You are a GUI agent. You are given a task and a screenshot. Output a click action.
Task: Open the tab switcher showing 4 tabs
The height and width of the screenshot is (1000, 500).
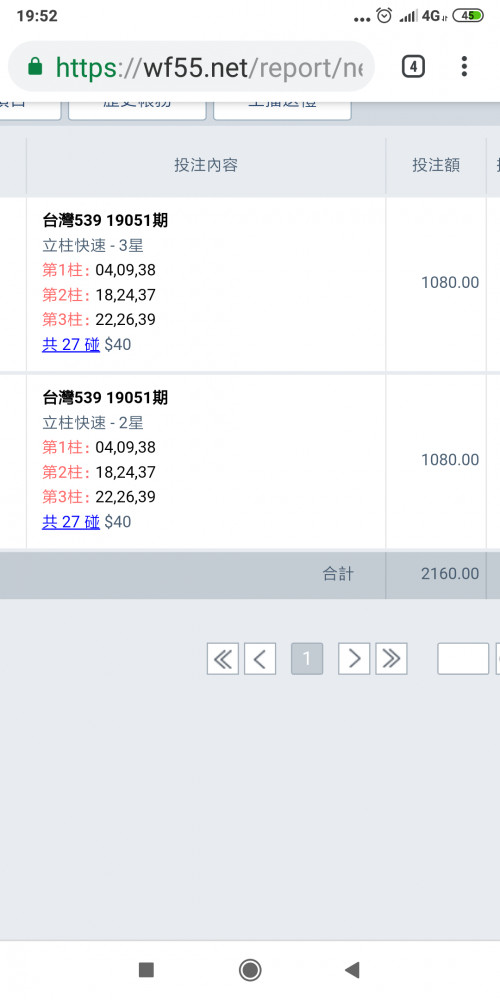[413, 66]
